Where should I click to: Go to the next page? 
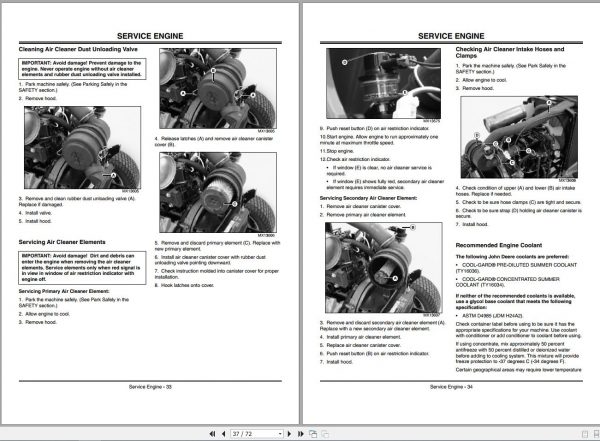pyautogui.click(x=289, y=434)
